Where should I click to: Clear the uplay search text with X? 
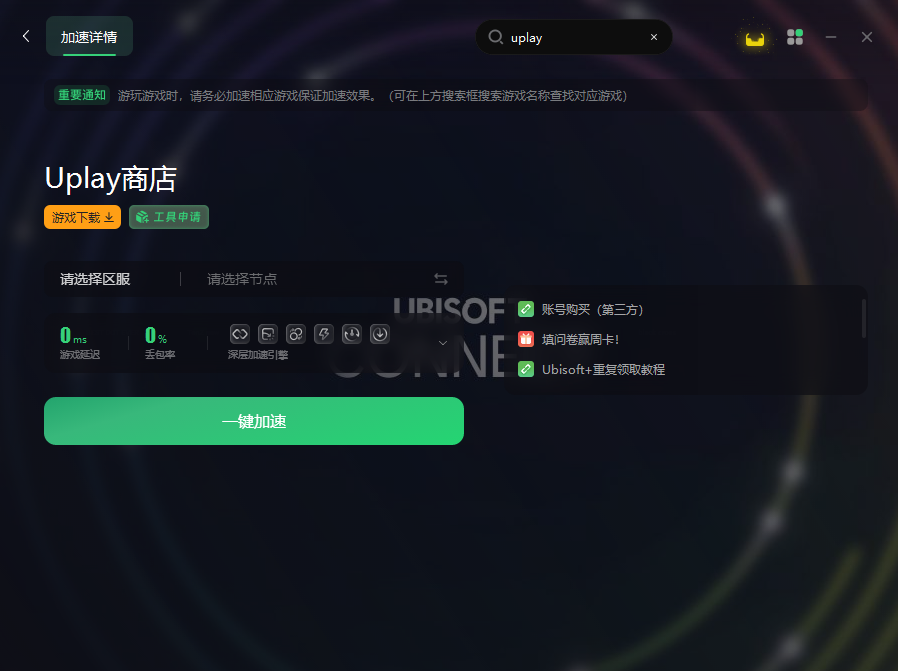point(654,37)
